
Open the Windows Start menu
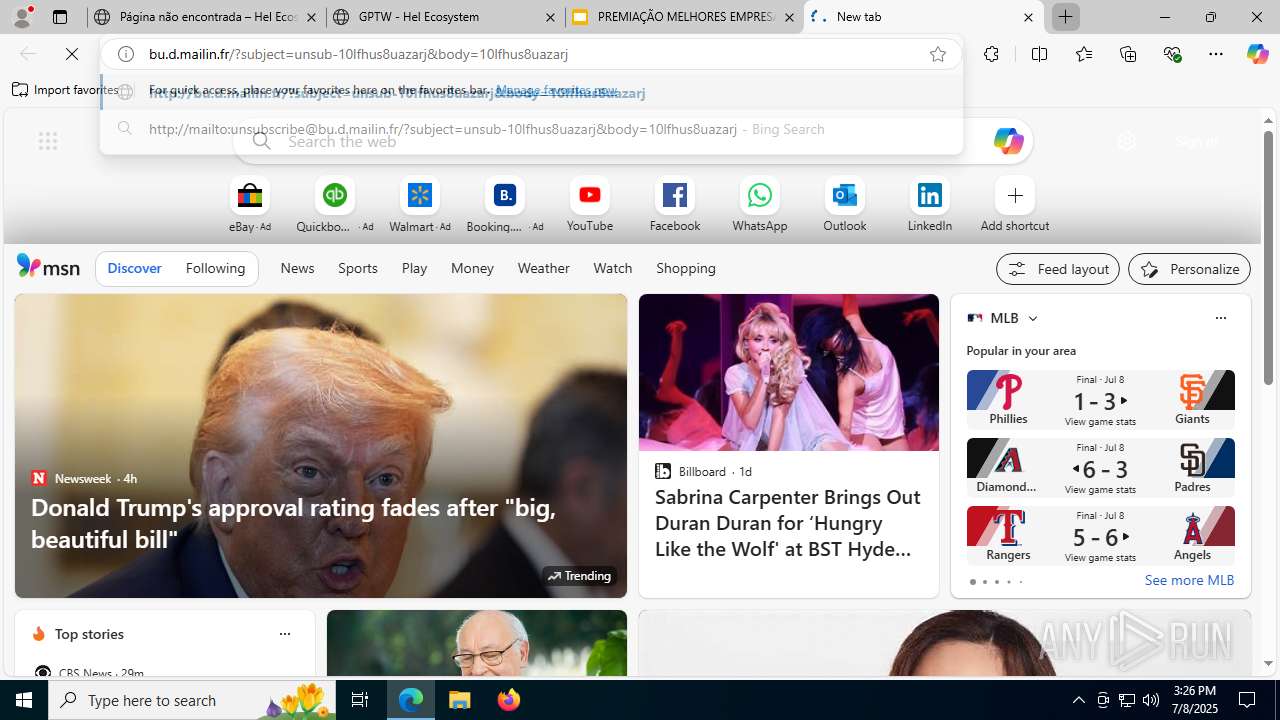[24, 700]
